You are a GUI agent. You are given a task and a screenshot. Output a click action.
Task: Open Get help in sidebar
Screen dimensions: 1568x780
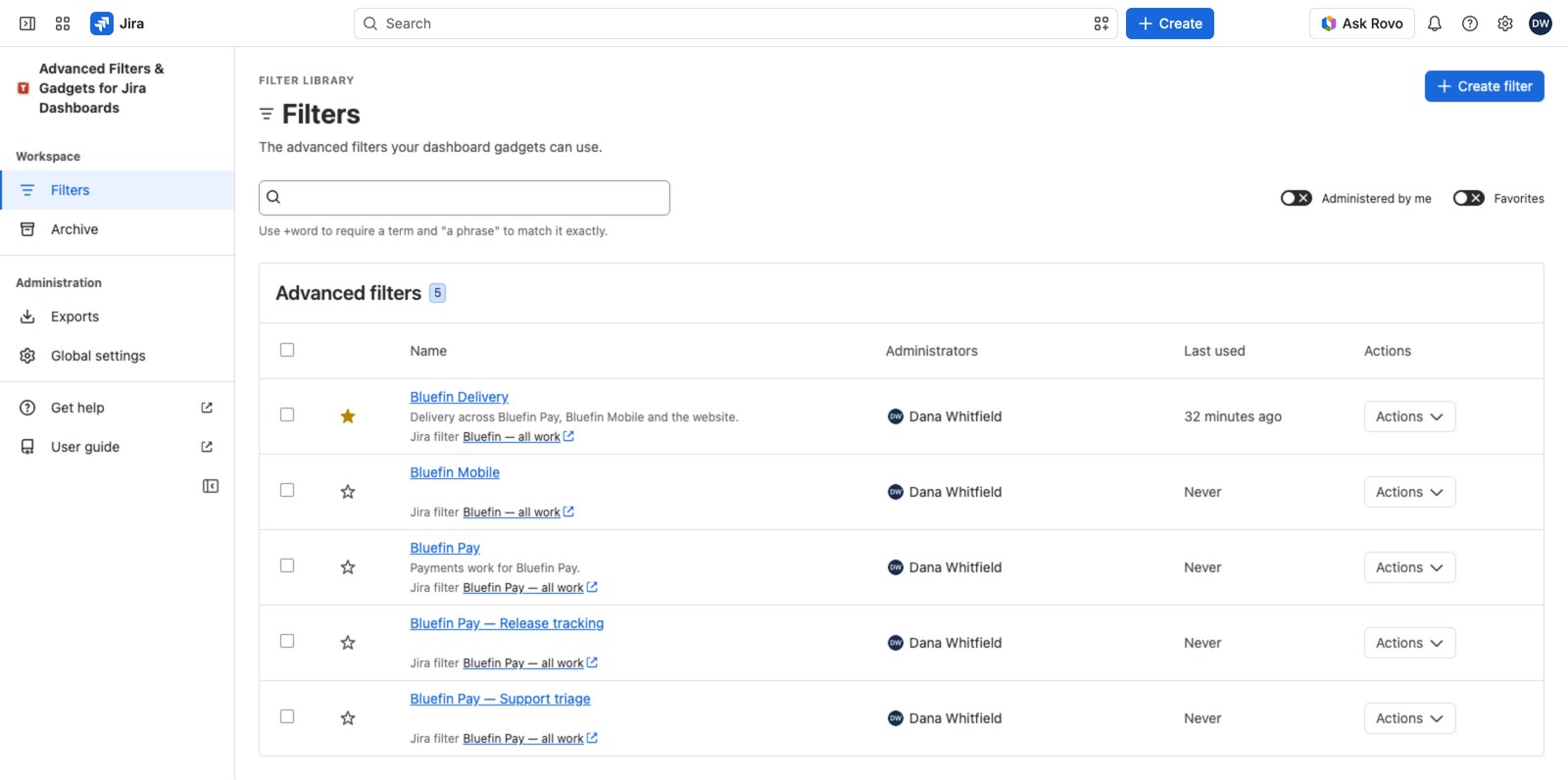point(118,408)
